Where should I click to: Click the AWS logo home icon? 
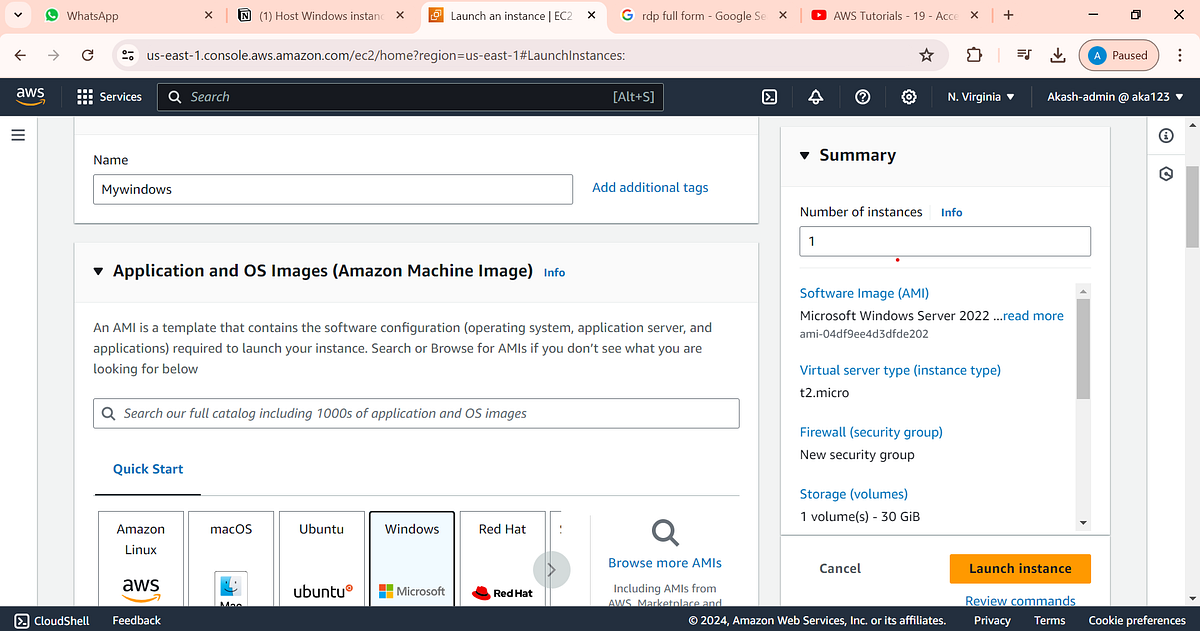[x=31, y=96]
